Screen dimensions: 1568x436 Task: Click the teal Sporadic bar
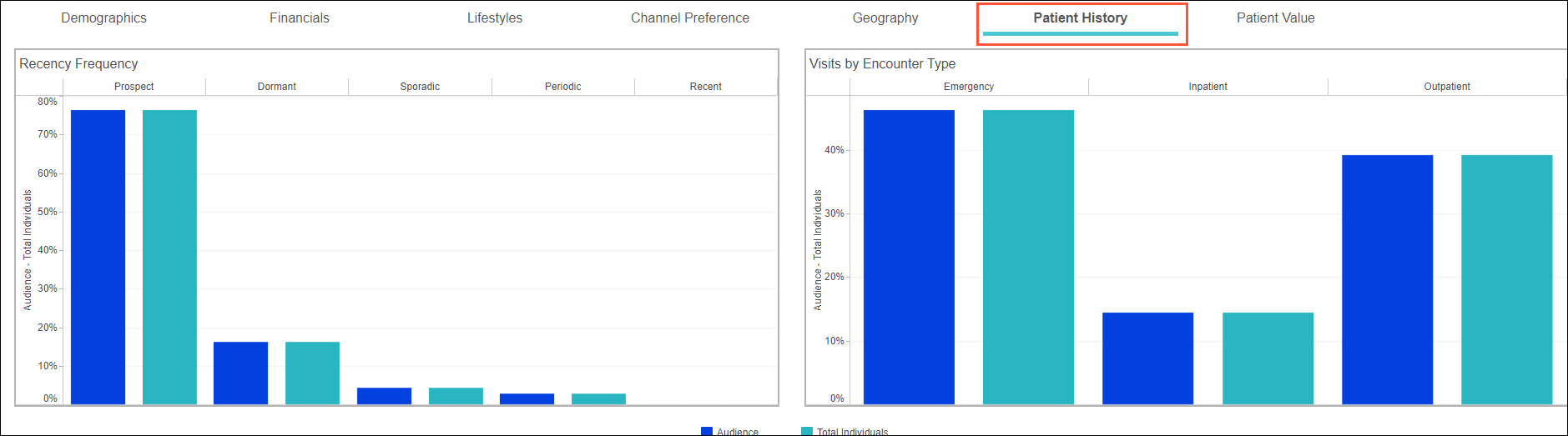(x=456, y=396)
